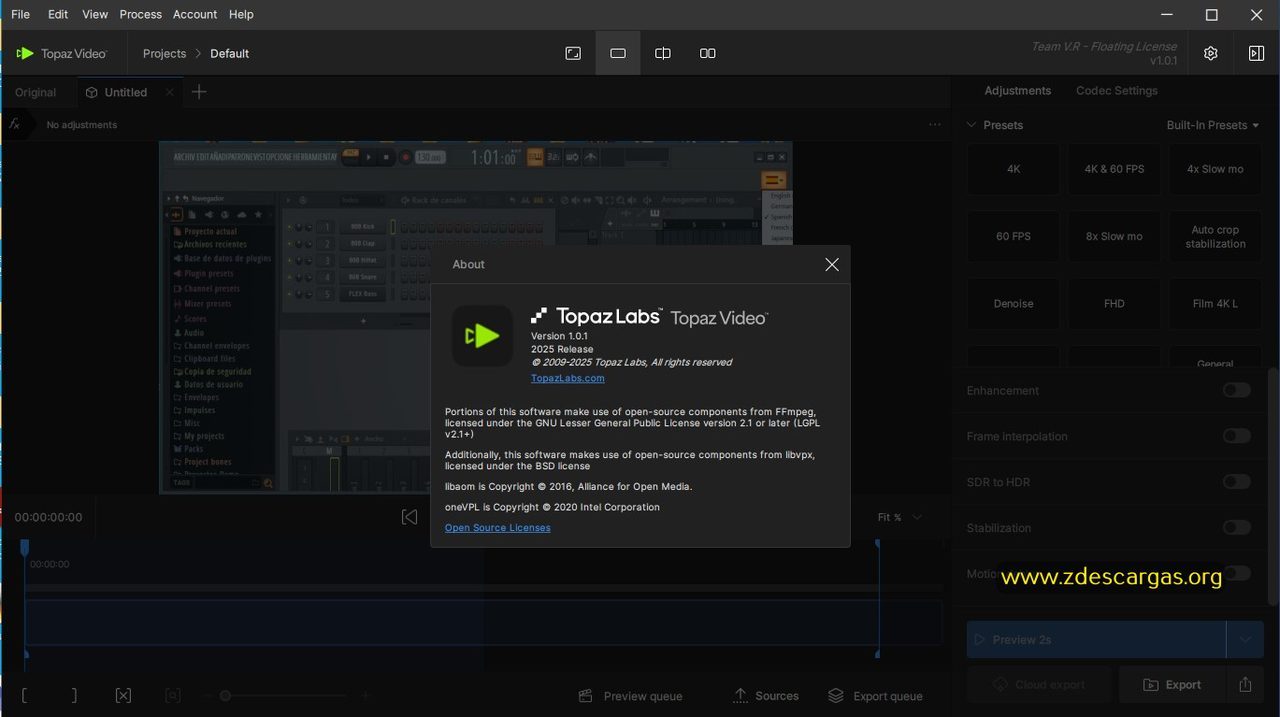Expand preview duration dropdown arrow
The width and height of the screenshot is (1280, 717).
[1245, 639]
